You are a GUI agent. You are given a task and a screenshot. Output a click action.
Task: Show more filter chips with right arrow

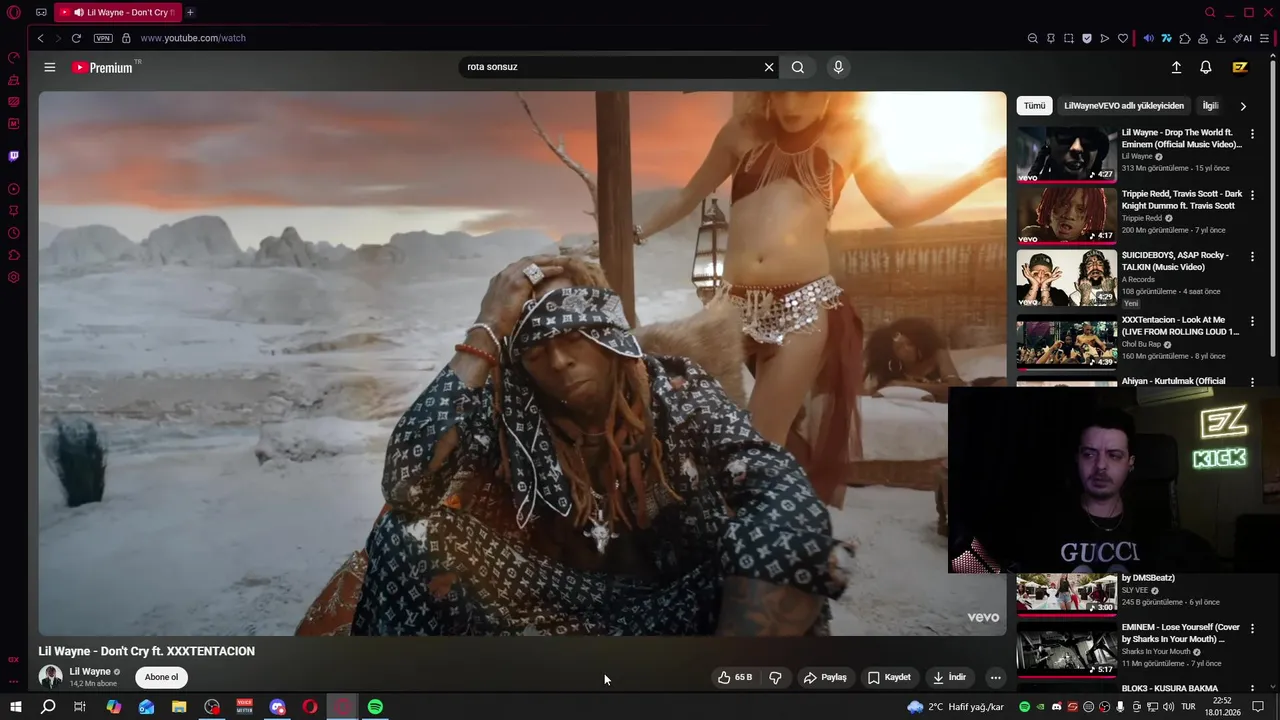[1243, 106]
